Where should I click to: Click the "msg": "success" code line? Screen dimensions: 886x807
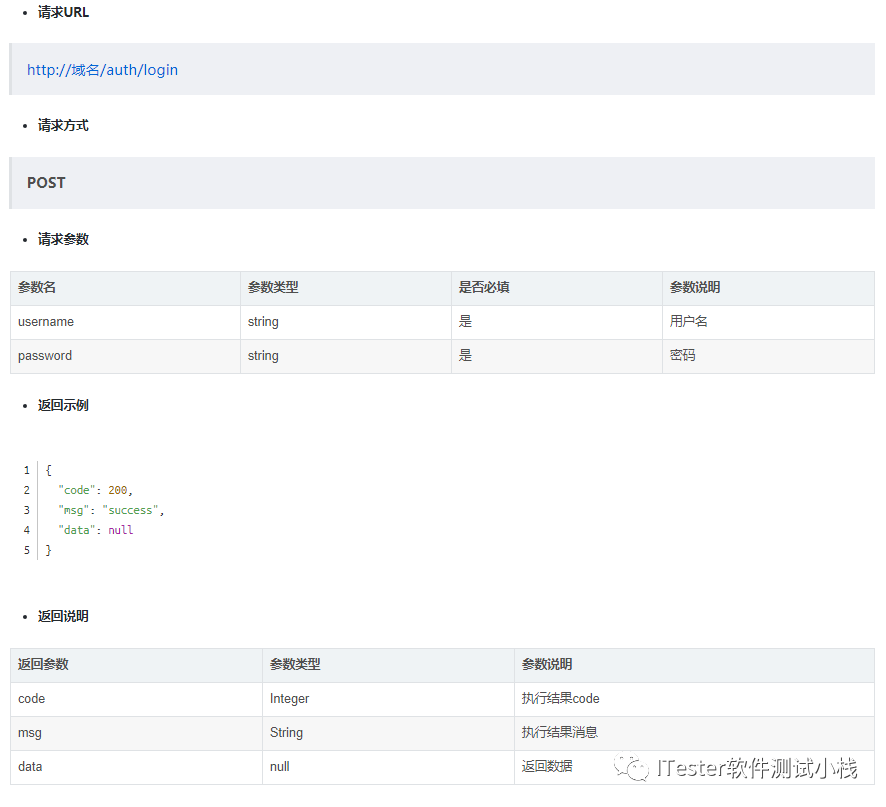point(111,510)
